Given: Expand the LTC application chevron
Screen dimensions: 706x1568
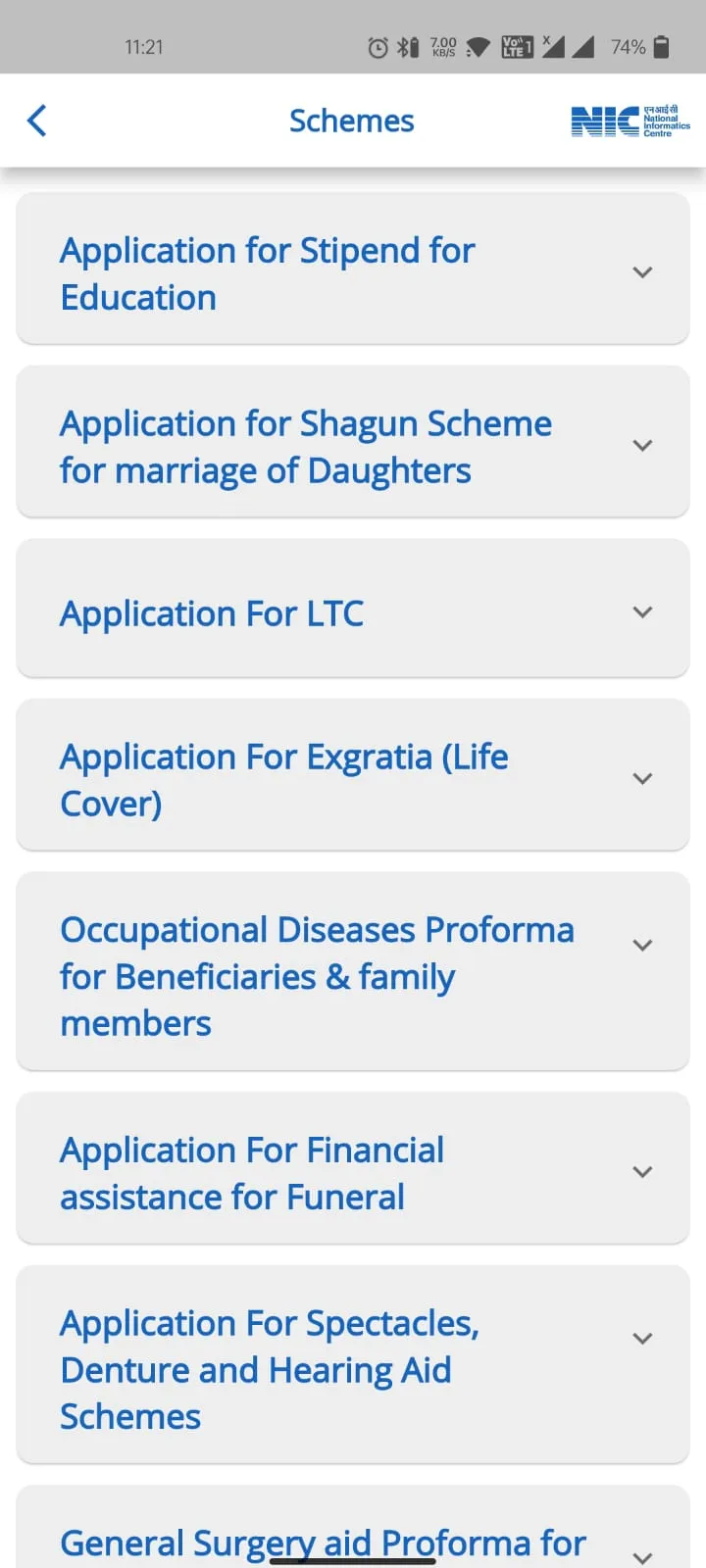Looking at the screenshot, I should (x=642, y=612).
